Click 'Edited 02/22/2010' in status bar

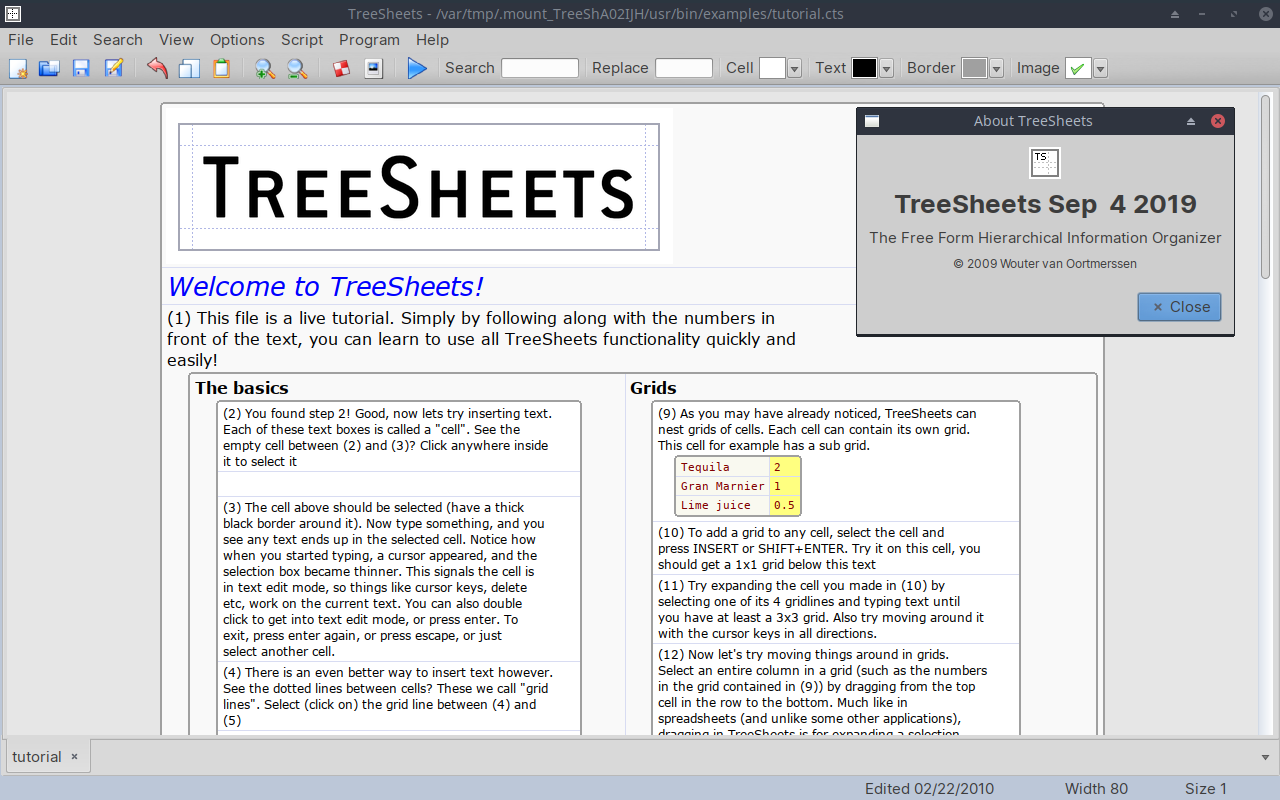point(929,788)
